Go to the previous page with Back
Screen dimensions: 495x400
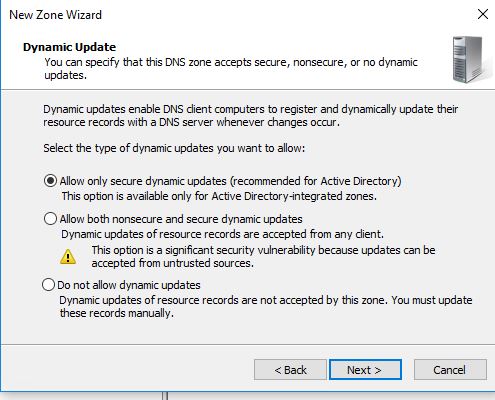pos(290,370)
